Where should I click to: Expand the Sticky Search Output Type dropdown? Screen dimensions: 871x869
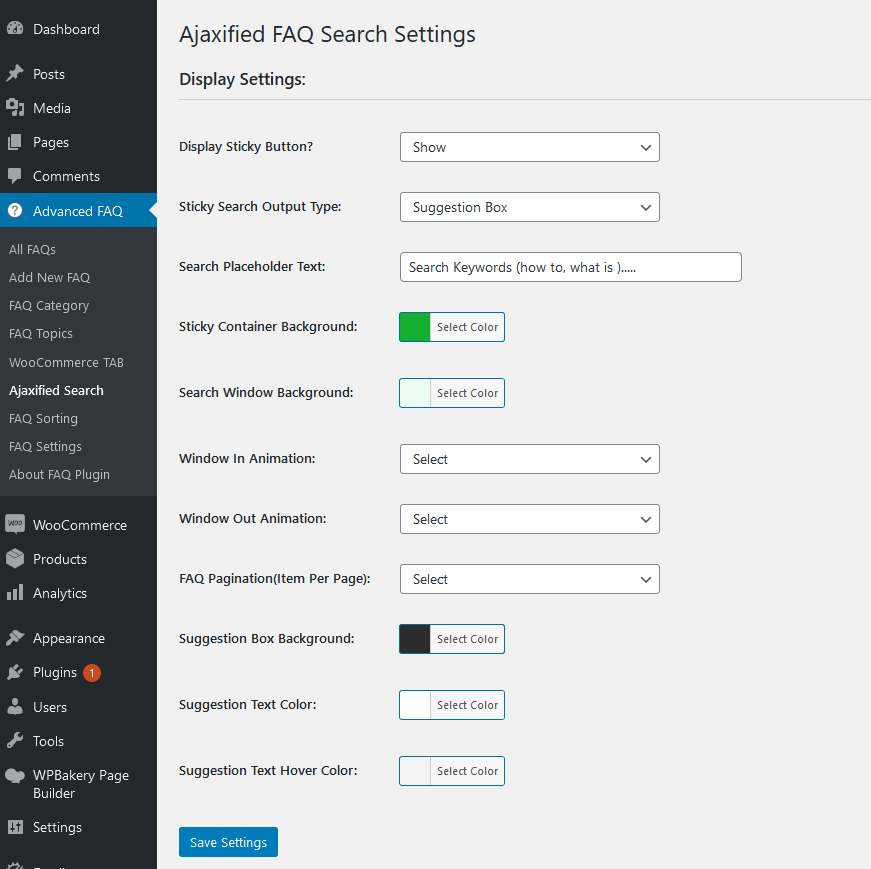(x=529, y=207)
